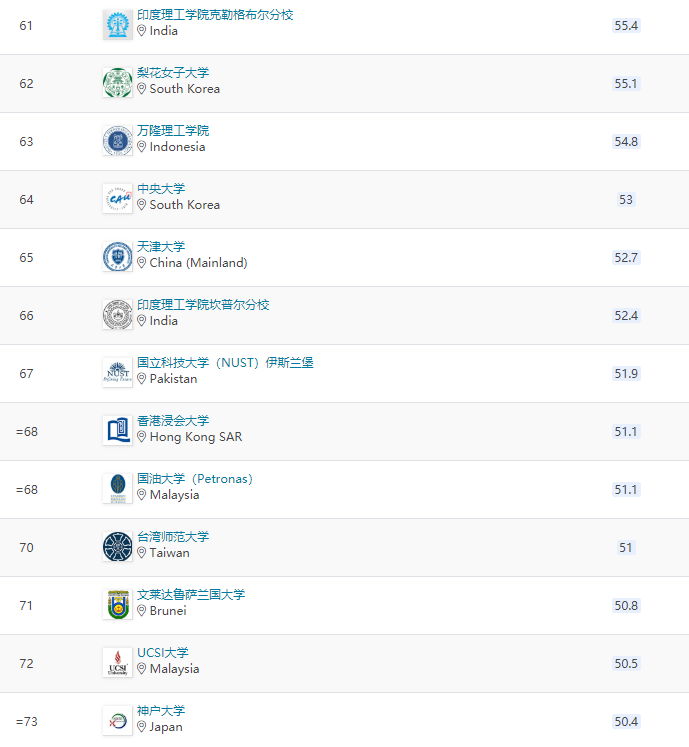Click the Hong Kong Baptist University logo
689x747 pixels.
pos(117,431)
